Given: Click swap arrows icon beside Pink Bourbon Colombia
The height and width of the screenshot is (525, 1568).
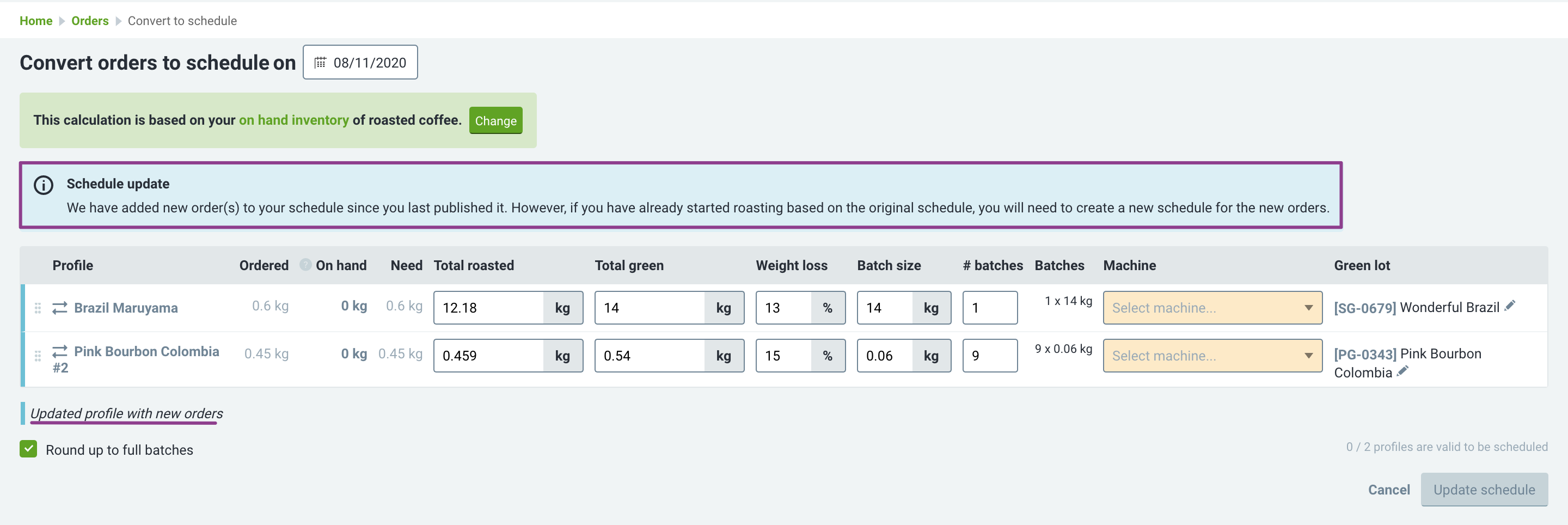Looking at the screenshot, I should click(x=60, y=351).
